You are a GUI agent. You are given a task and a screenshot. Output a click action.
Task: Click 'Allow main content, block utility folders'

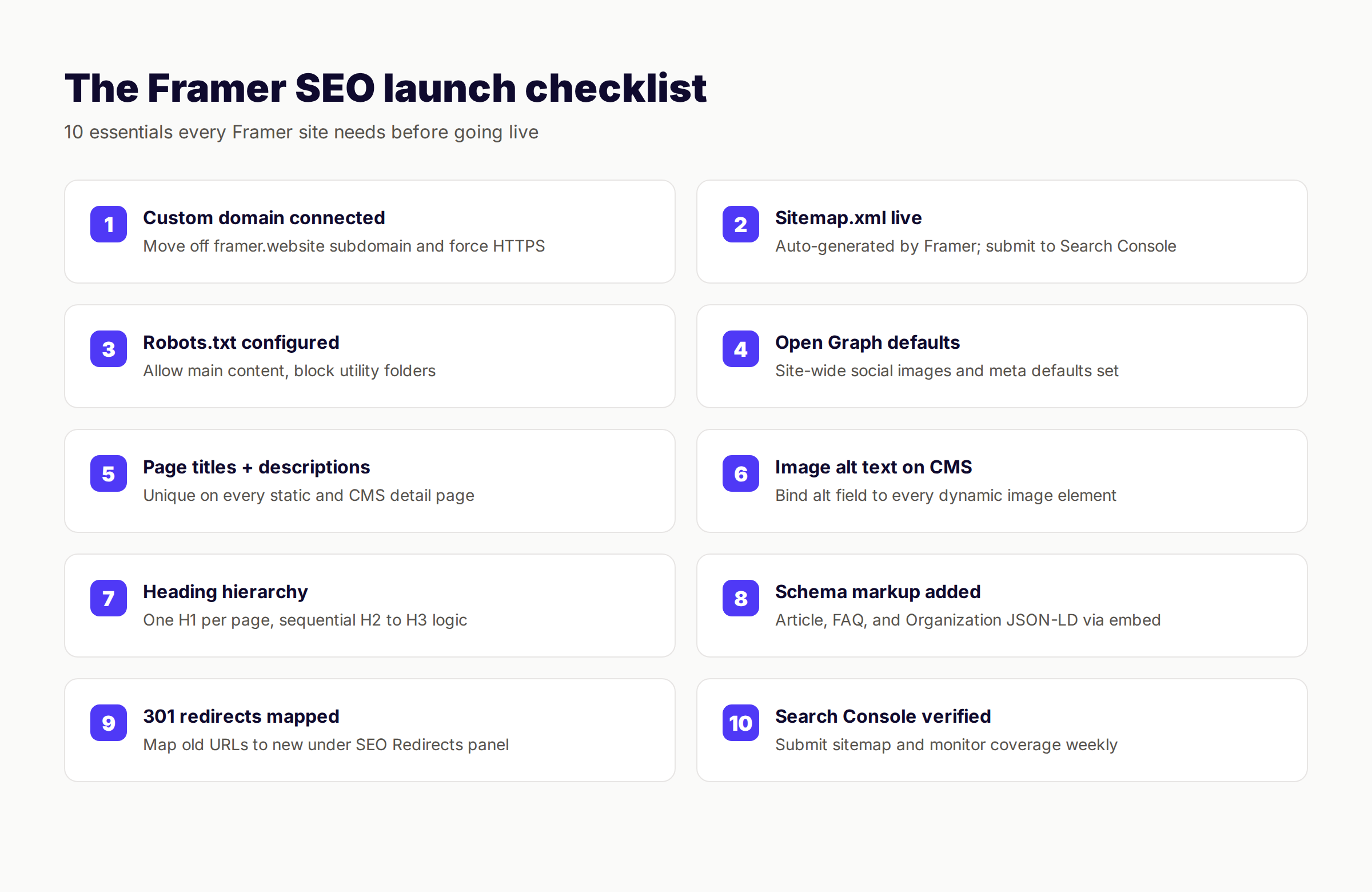(289, 371)
